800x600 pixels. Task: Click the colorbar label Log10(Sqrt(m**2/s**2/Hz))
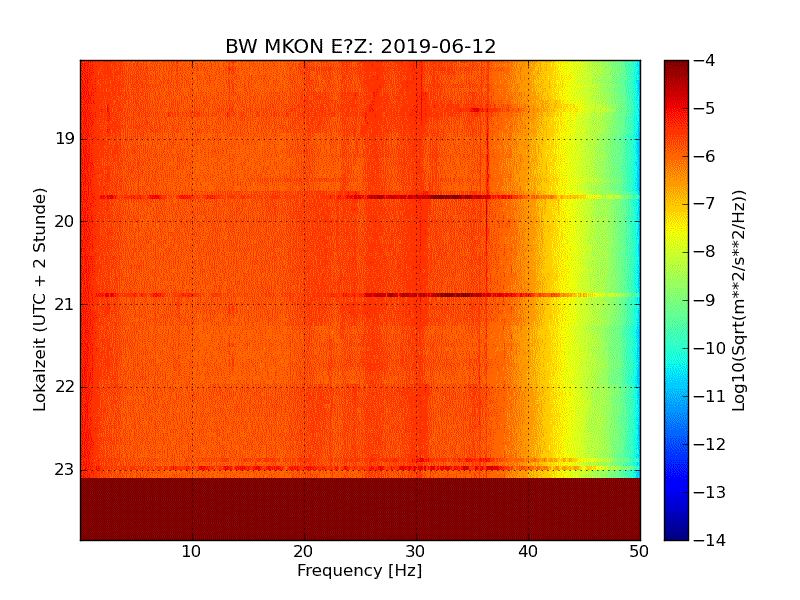(x=738, y=301)
